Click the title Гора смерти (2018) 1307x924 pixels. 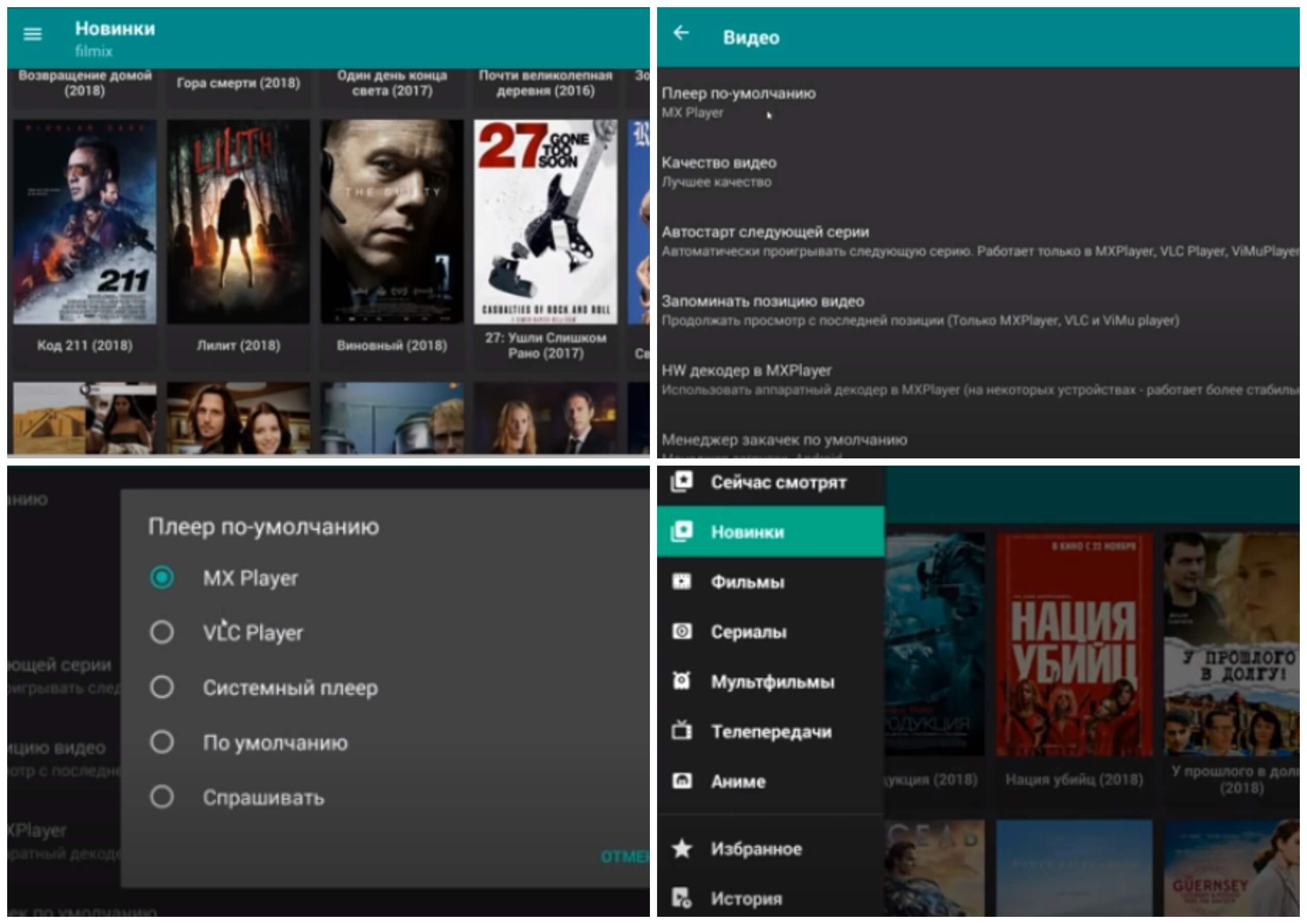(238, 82)
